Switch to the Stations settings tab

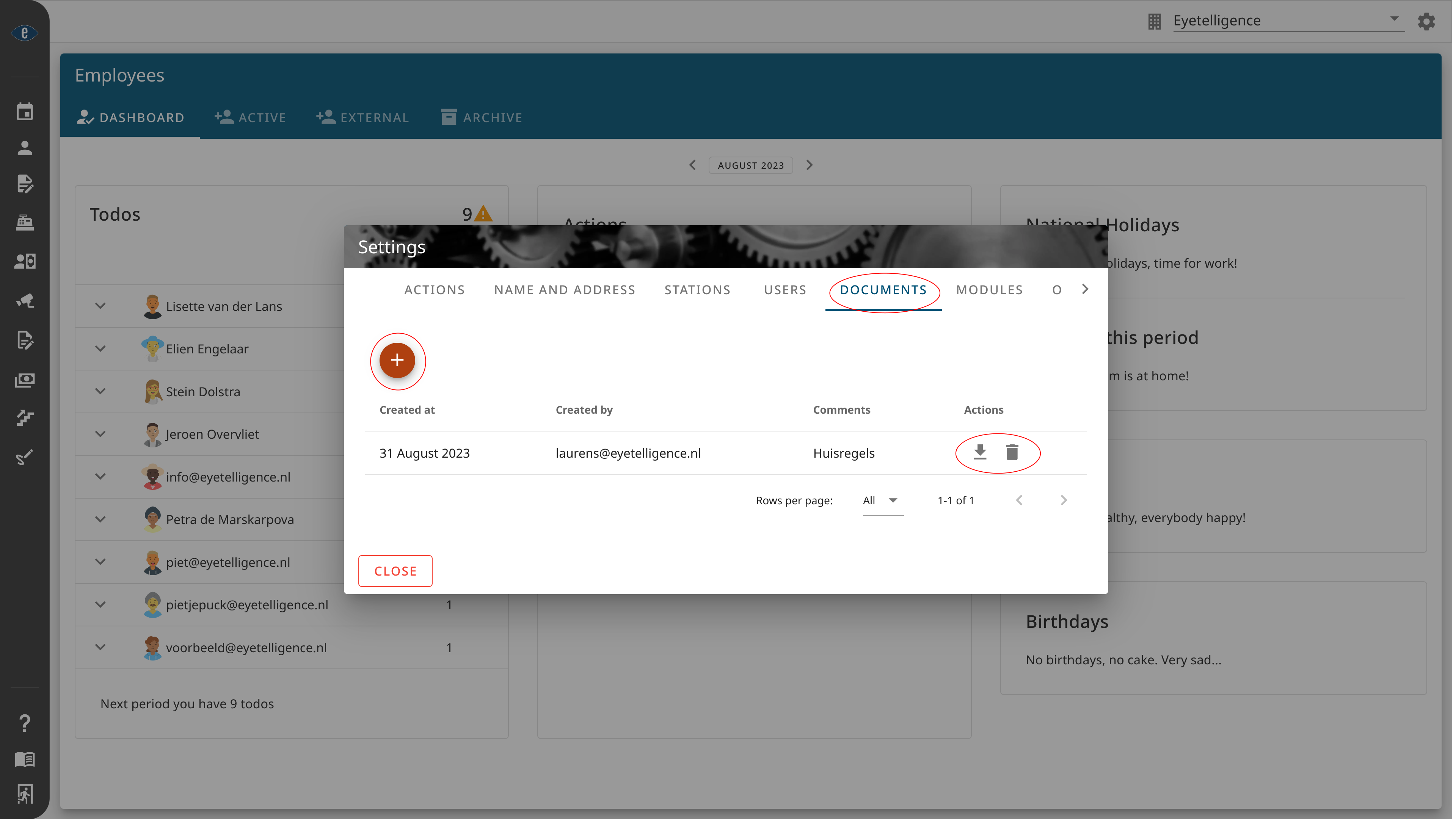click(697, 290)
